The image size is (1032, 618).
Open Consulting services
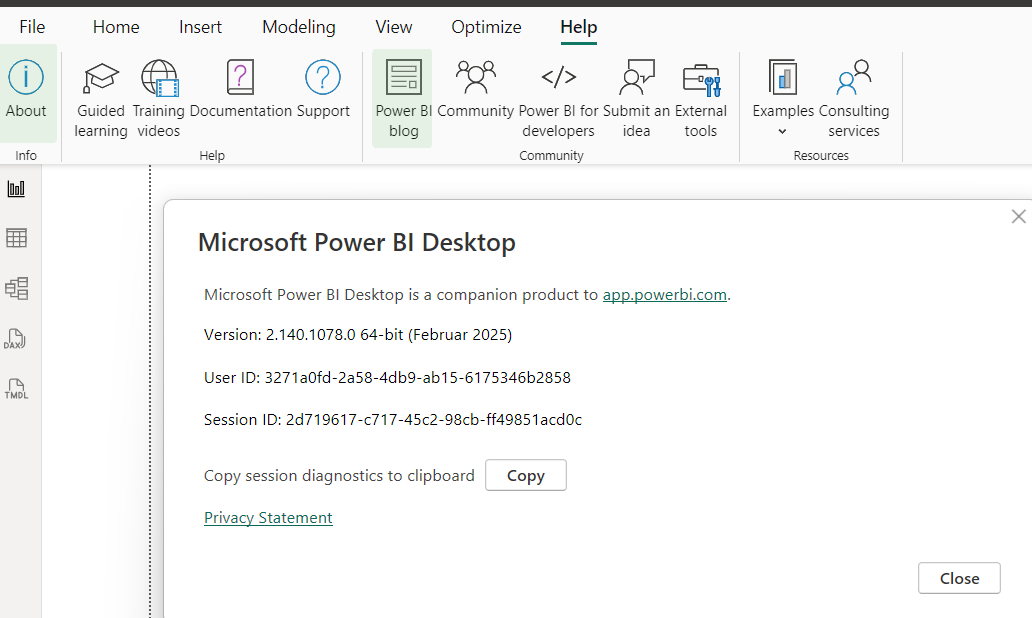[854, 99]
